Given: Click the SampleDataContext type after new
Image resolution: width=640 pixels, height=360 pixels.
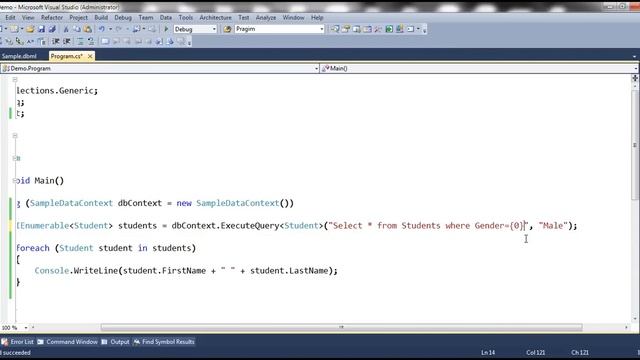Looking at the screenshot, I should tap(238, 203).
